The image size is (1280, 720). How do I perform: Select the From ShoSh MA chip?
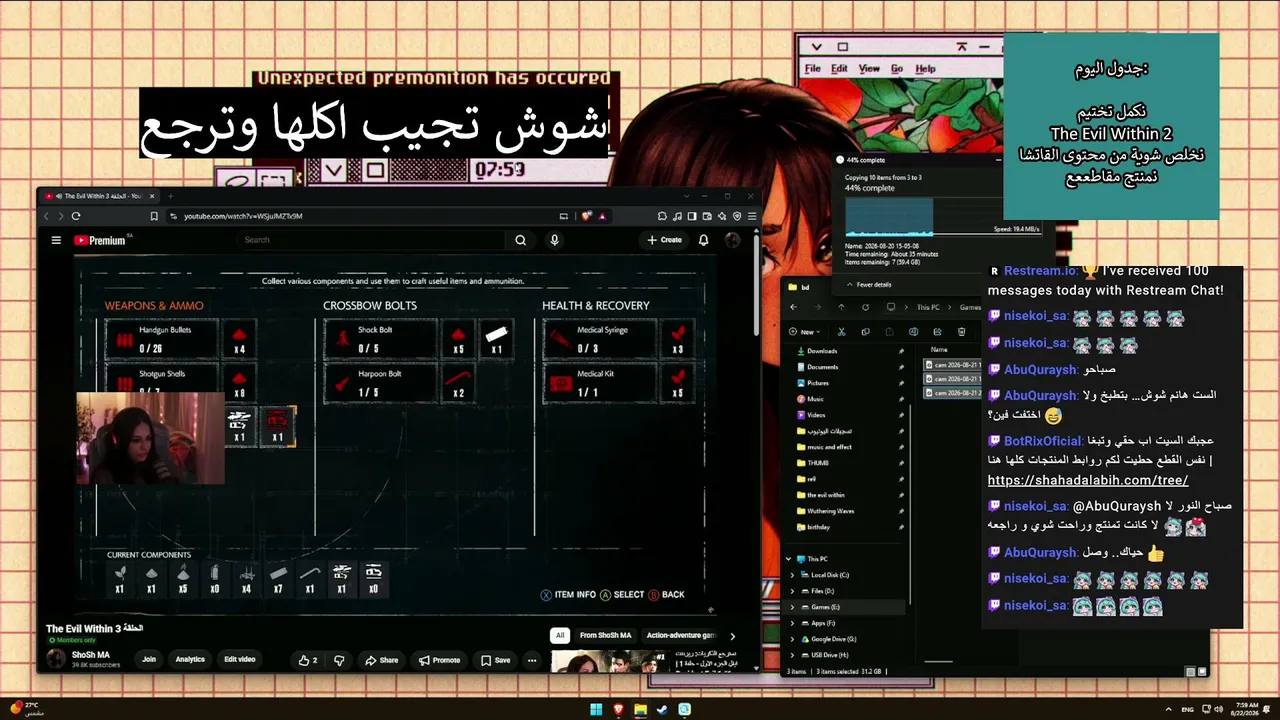[x=606, y=636]
